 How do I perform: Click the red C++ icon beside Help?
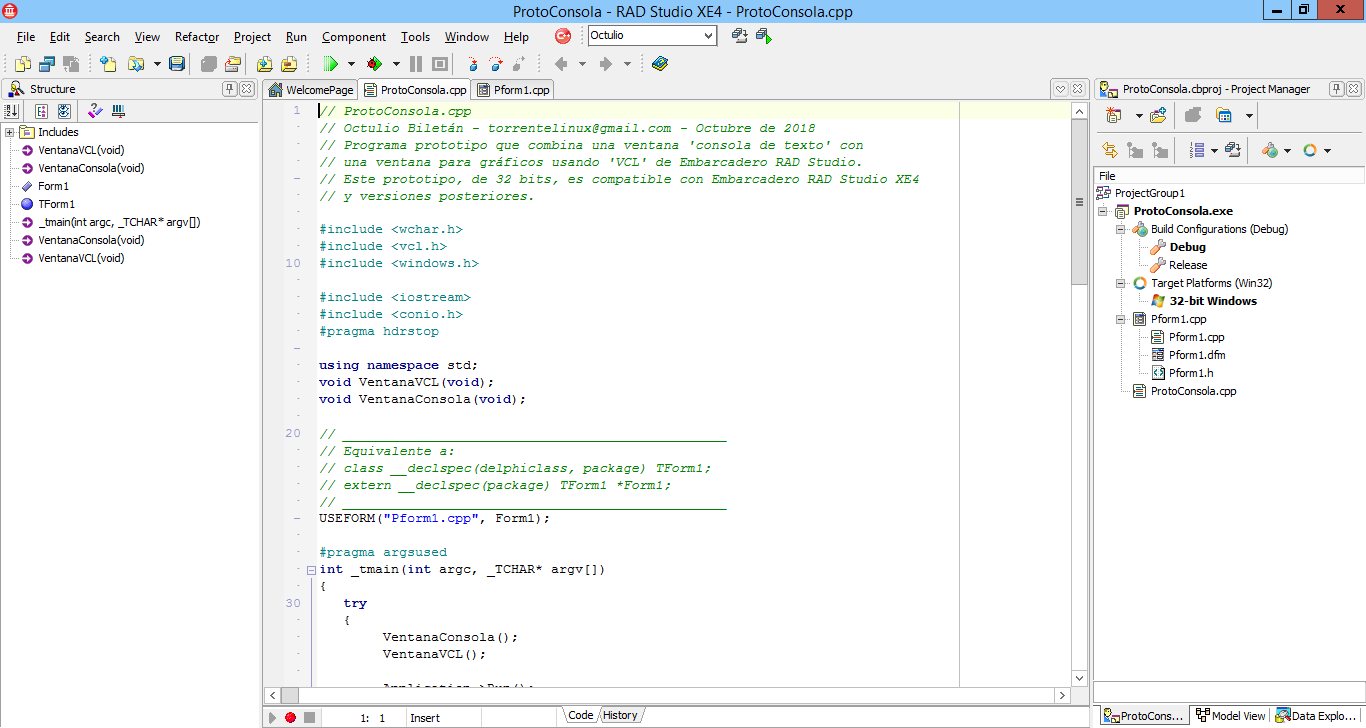point(564,36)
